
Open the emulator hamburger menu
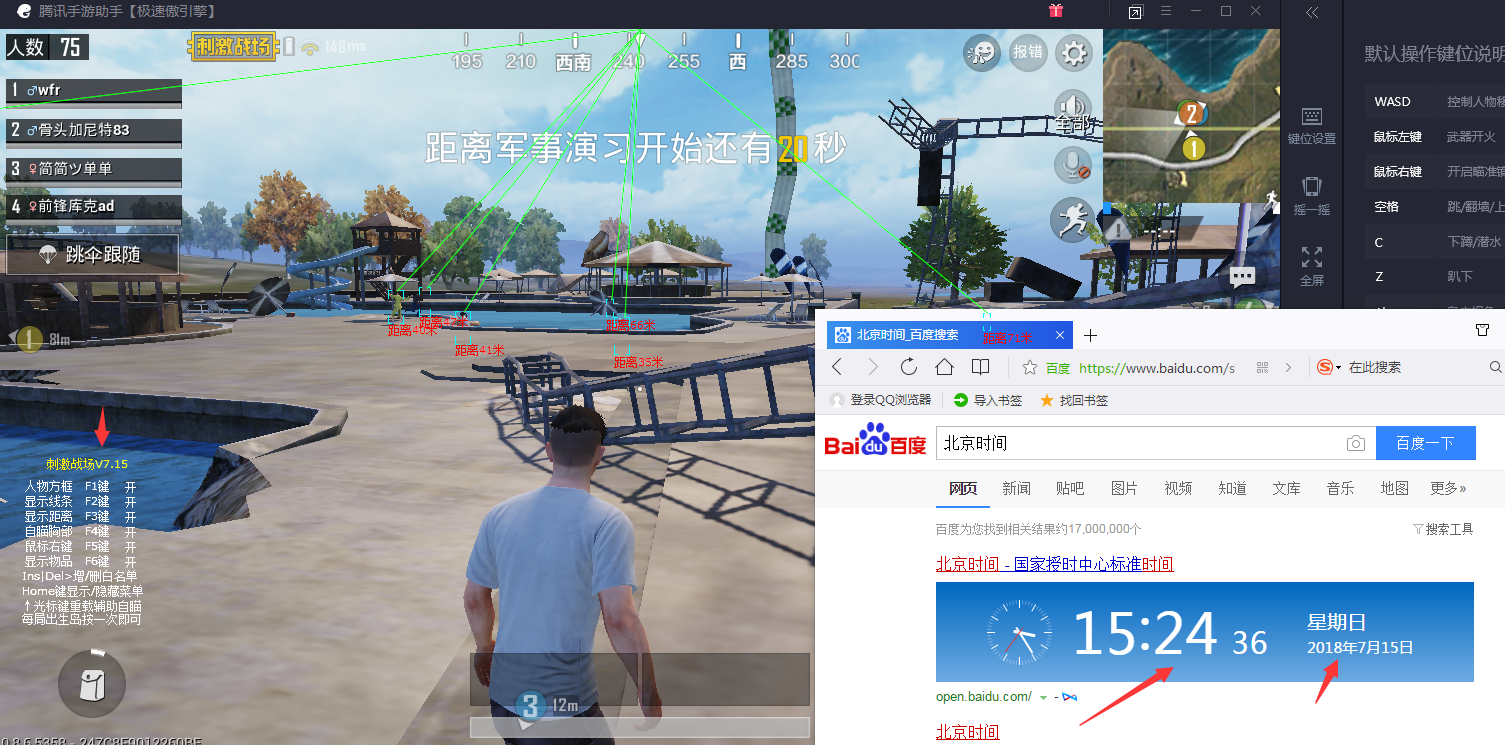tap(1166, 11)
